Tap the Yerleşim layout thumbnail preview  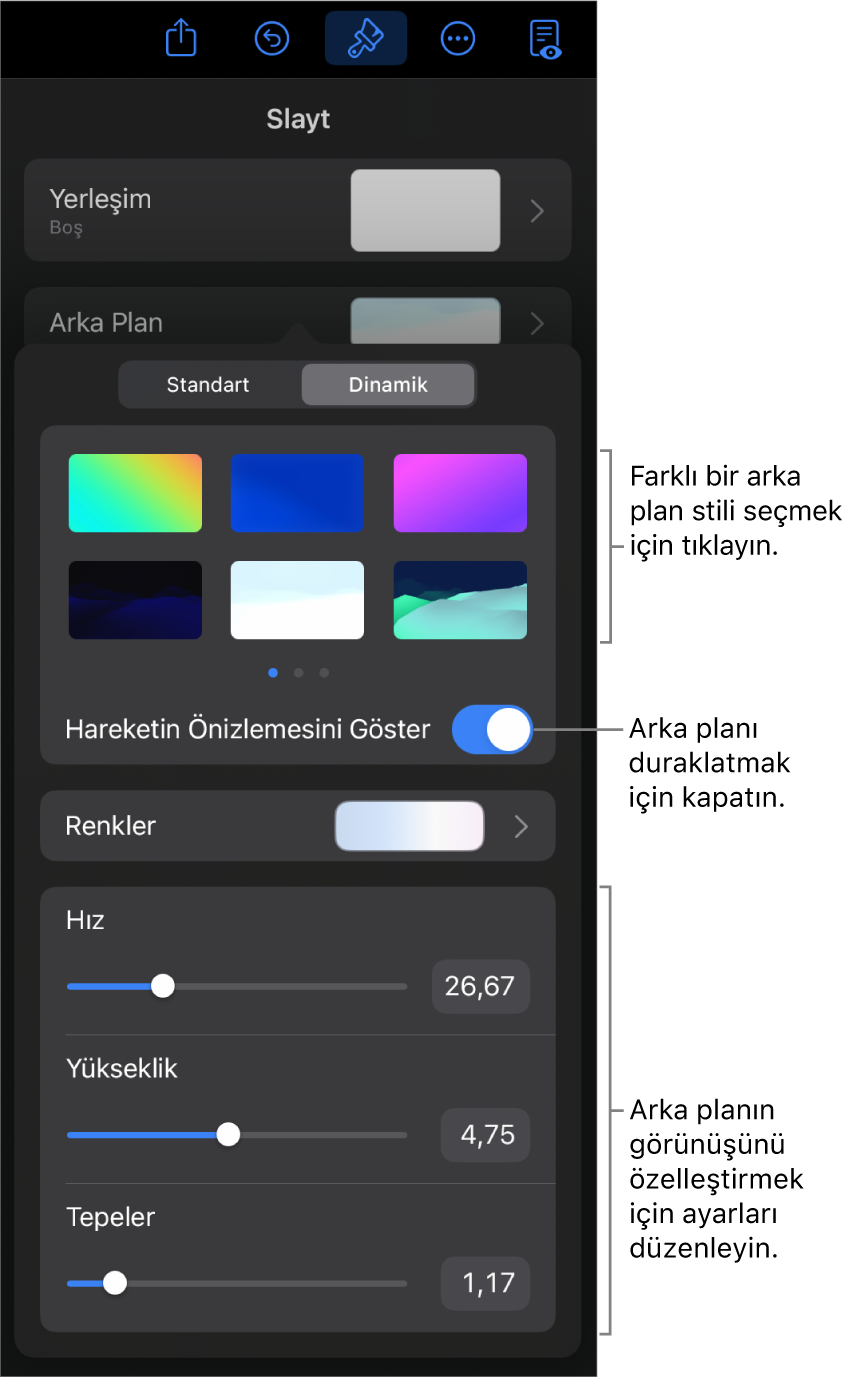pyautogui.click(x=425, y=210)
